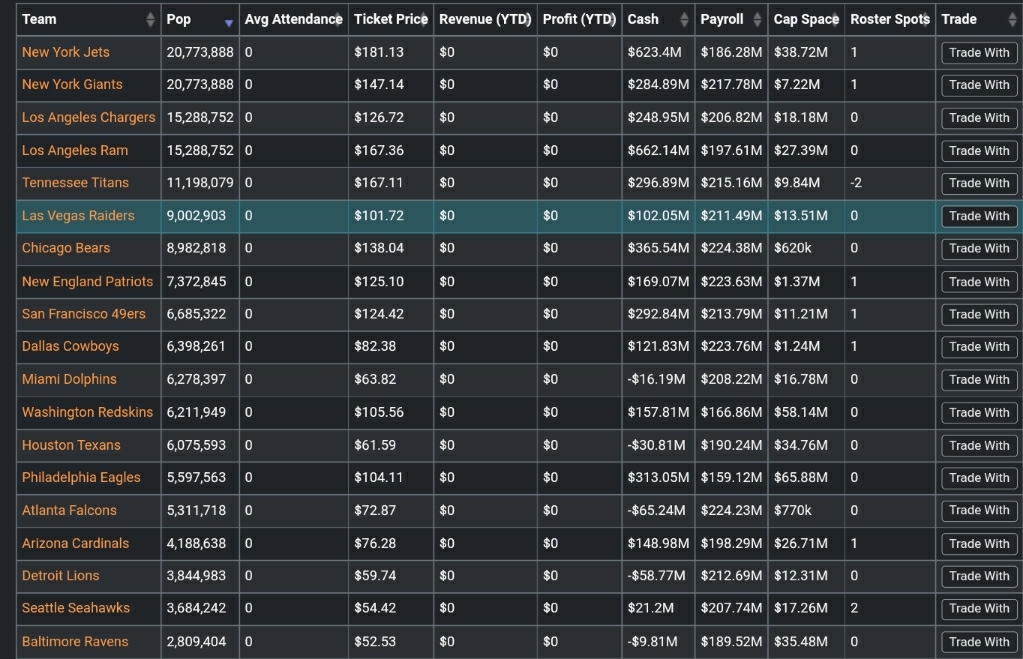Go to the Chicago Bears team link
The width and height of the screenshot is (1023, 659).
tap(66, 248)
